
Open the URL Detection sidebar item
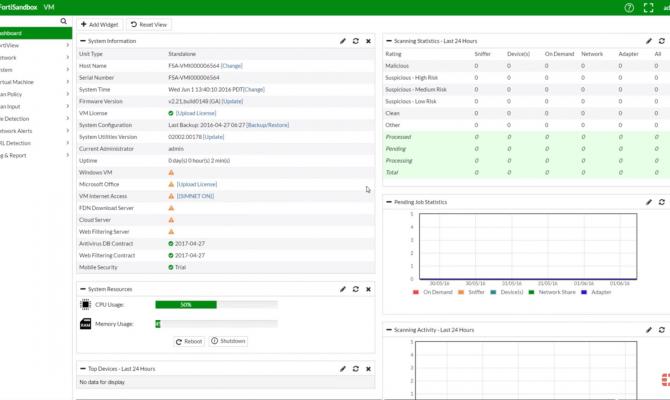(36, 143)
